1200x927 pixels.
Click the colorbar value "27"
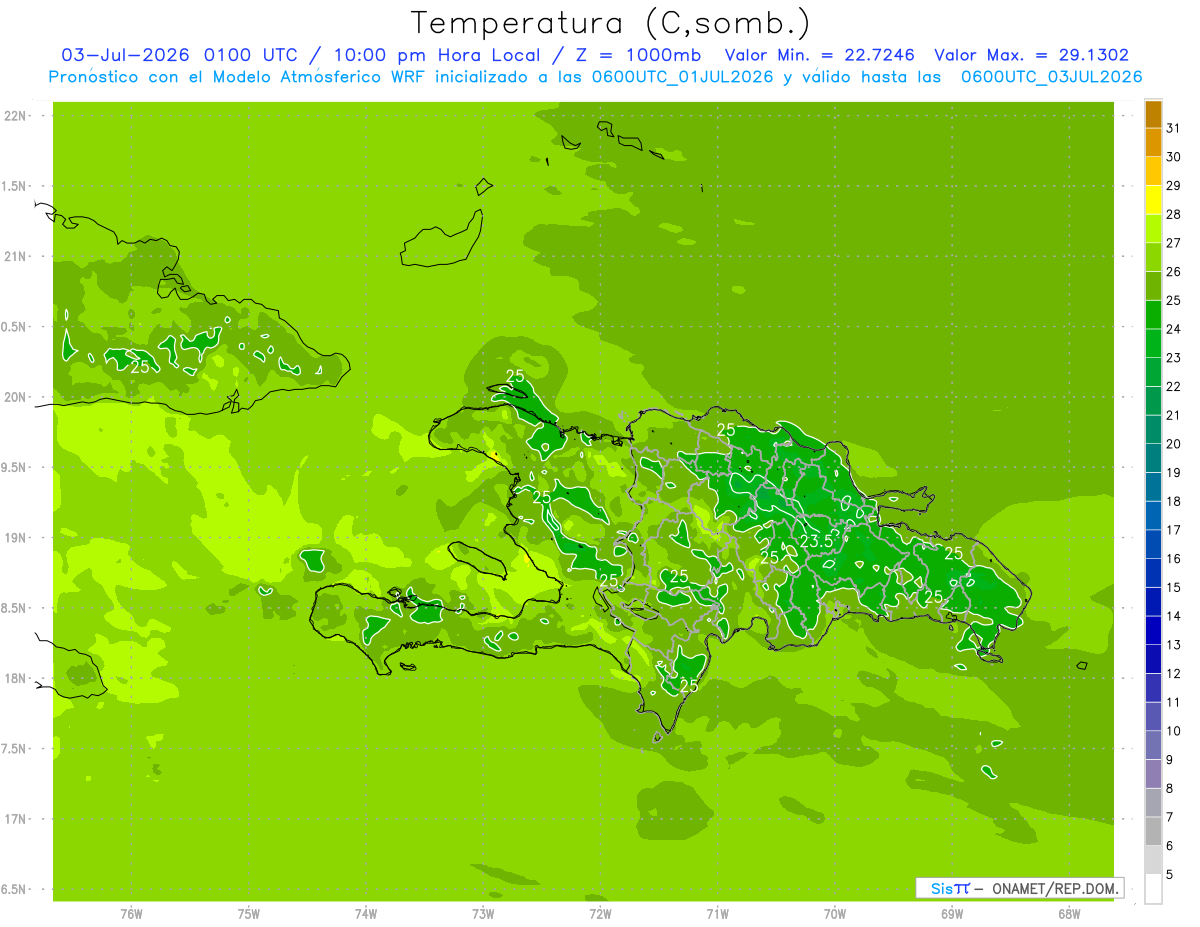tap(1173, 243)
